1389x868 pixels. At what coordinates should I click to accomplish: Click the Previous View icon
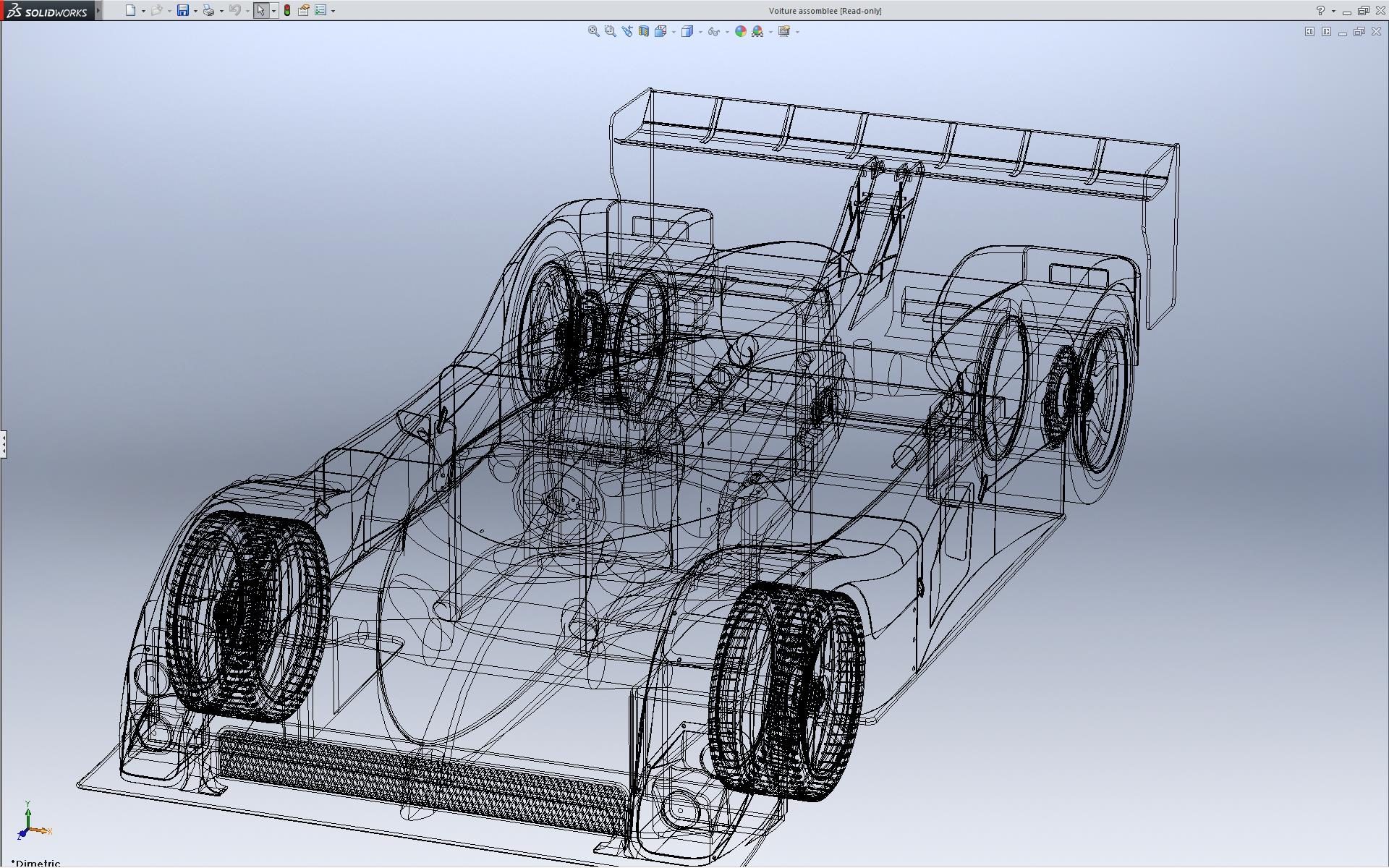click(626, 31)
